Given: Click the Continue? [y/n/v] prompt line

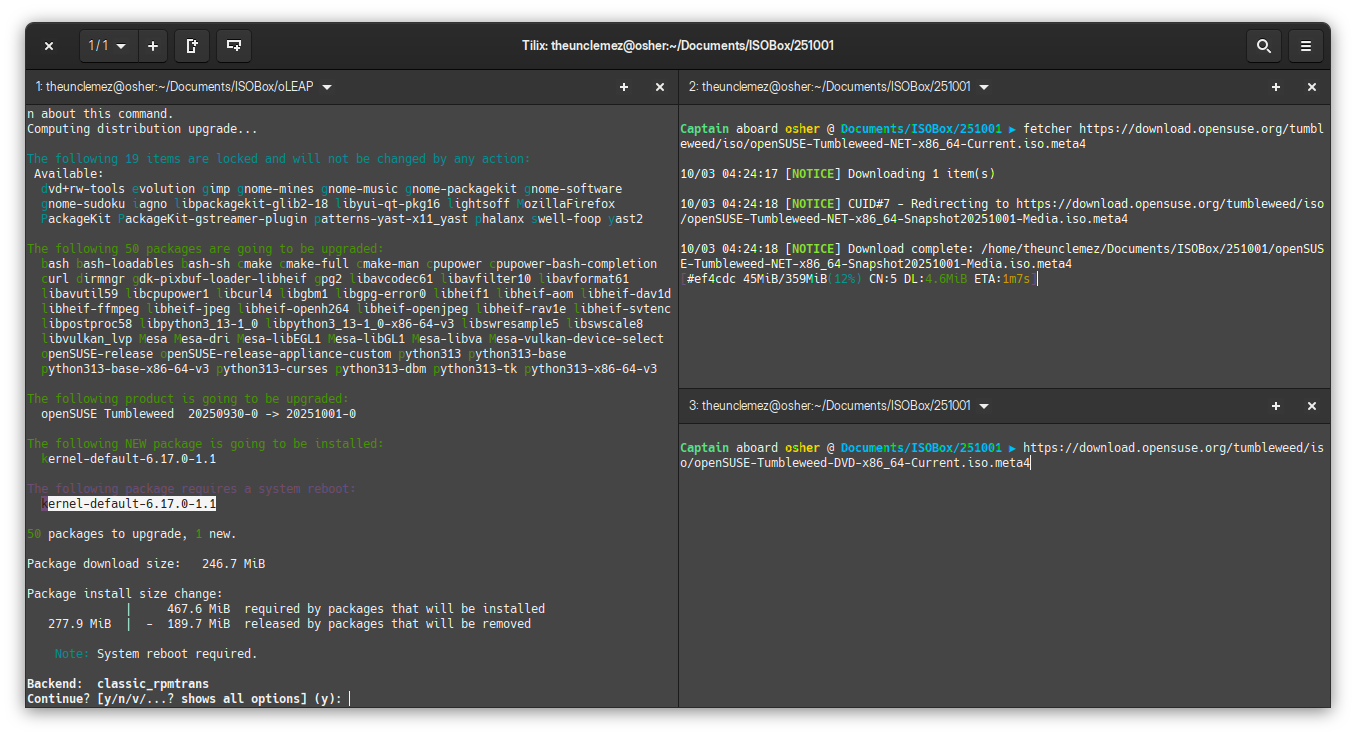Looking at the screenshot, I should point(185,699).
